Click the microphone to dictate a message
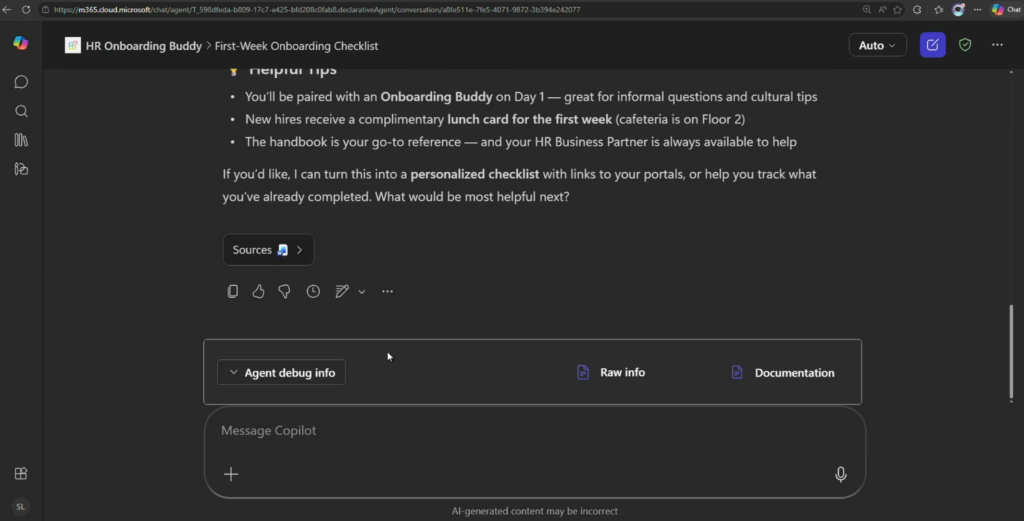The height and width of the screenshot is (521, 1024). tap(840, 474)
